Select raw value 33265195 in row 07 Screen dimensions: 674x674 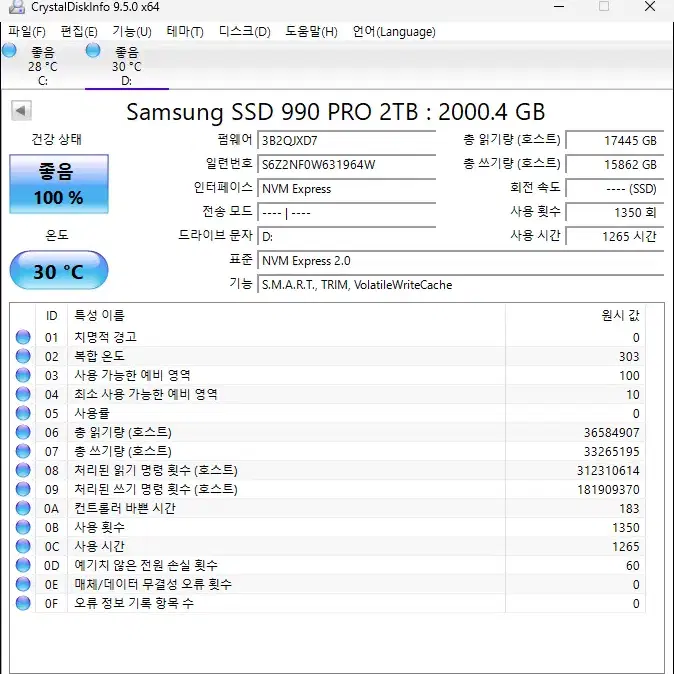(611, 451)
